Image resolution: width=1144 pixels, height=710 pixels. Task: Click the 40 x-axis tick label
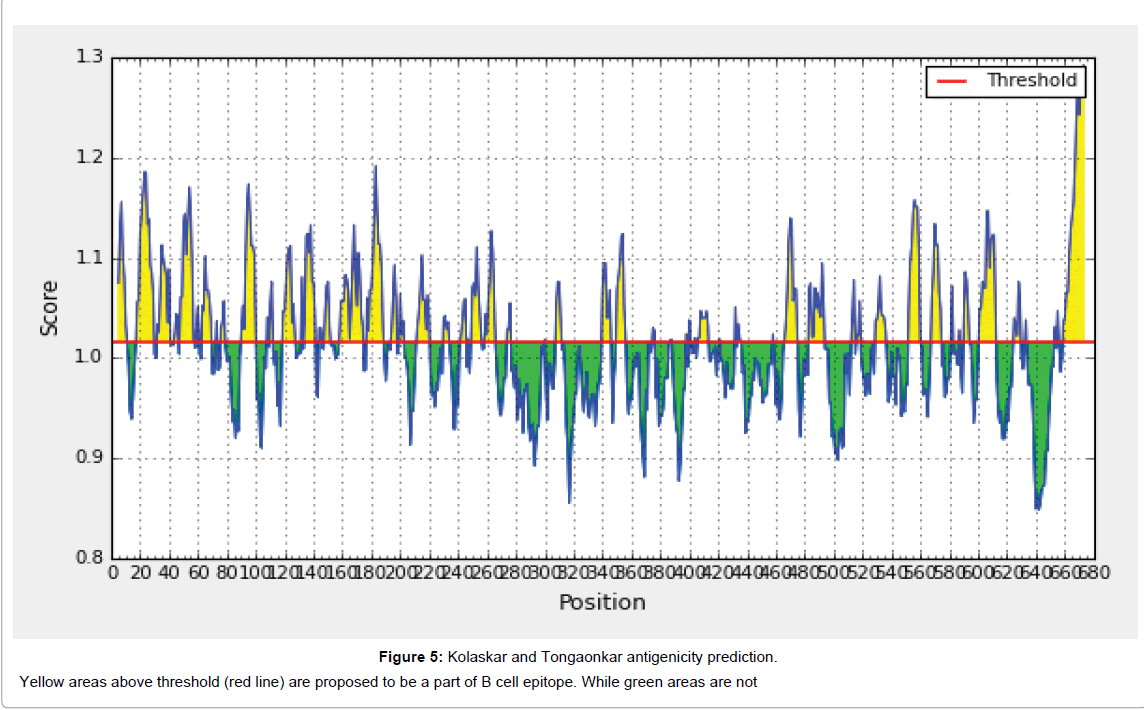point(167,573)
